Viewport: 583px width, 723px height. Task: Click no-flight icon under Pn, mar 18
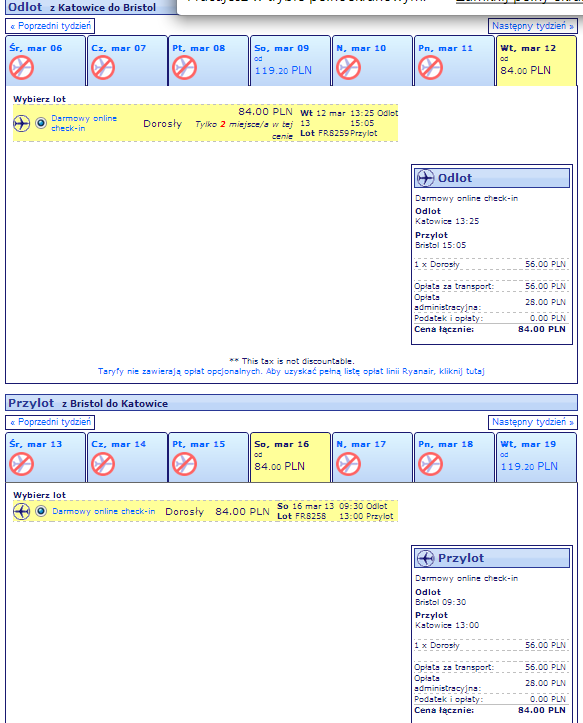point(430,464)
